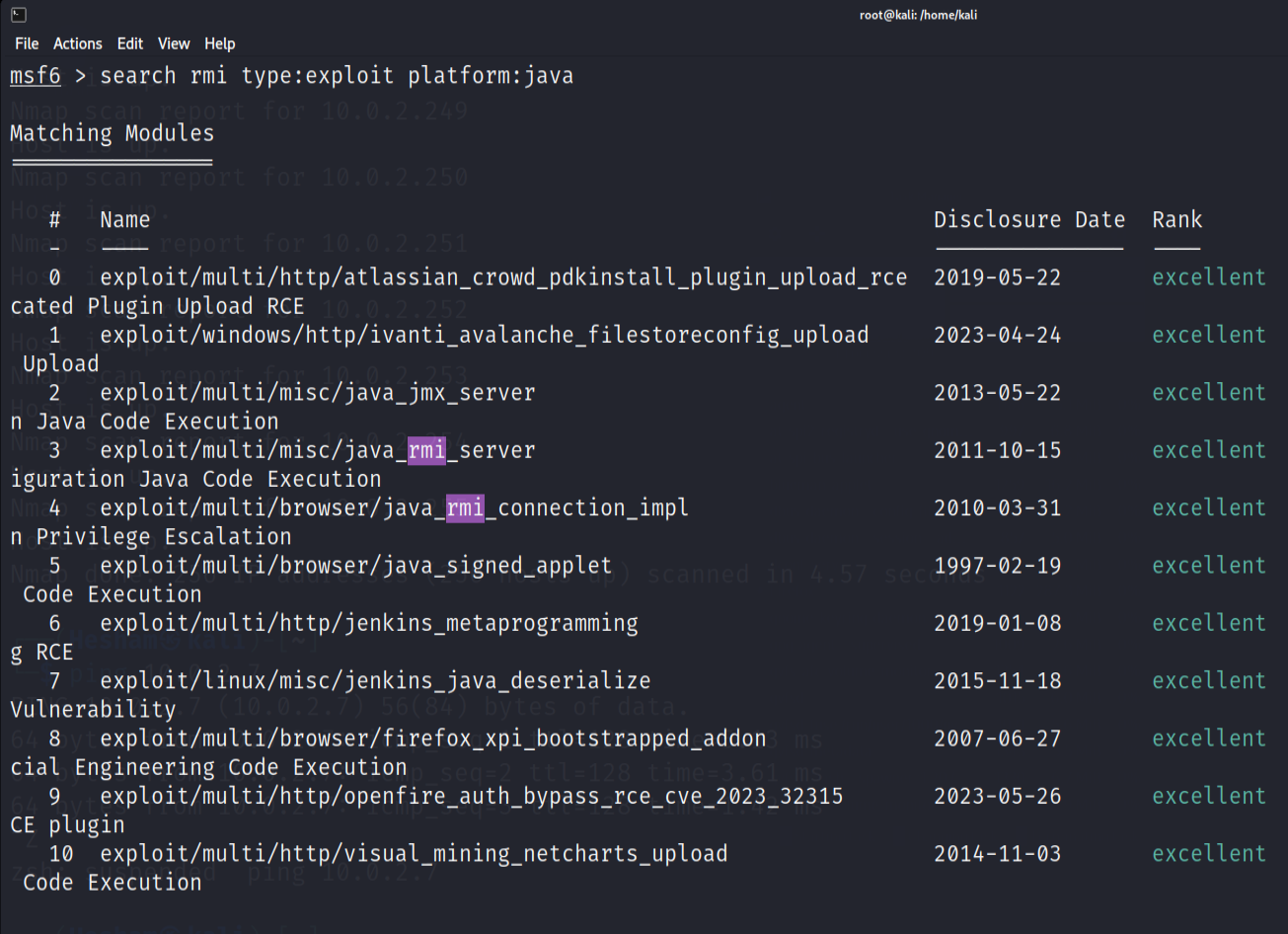Click the ivanti_avalanche_filestoreconfig_upload module path
The image size is (1288, 934).
tap(485, 335)
